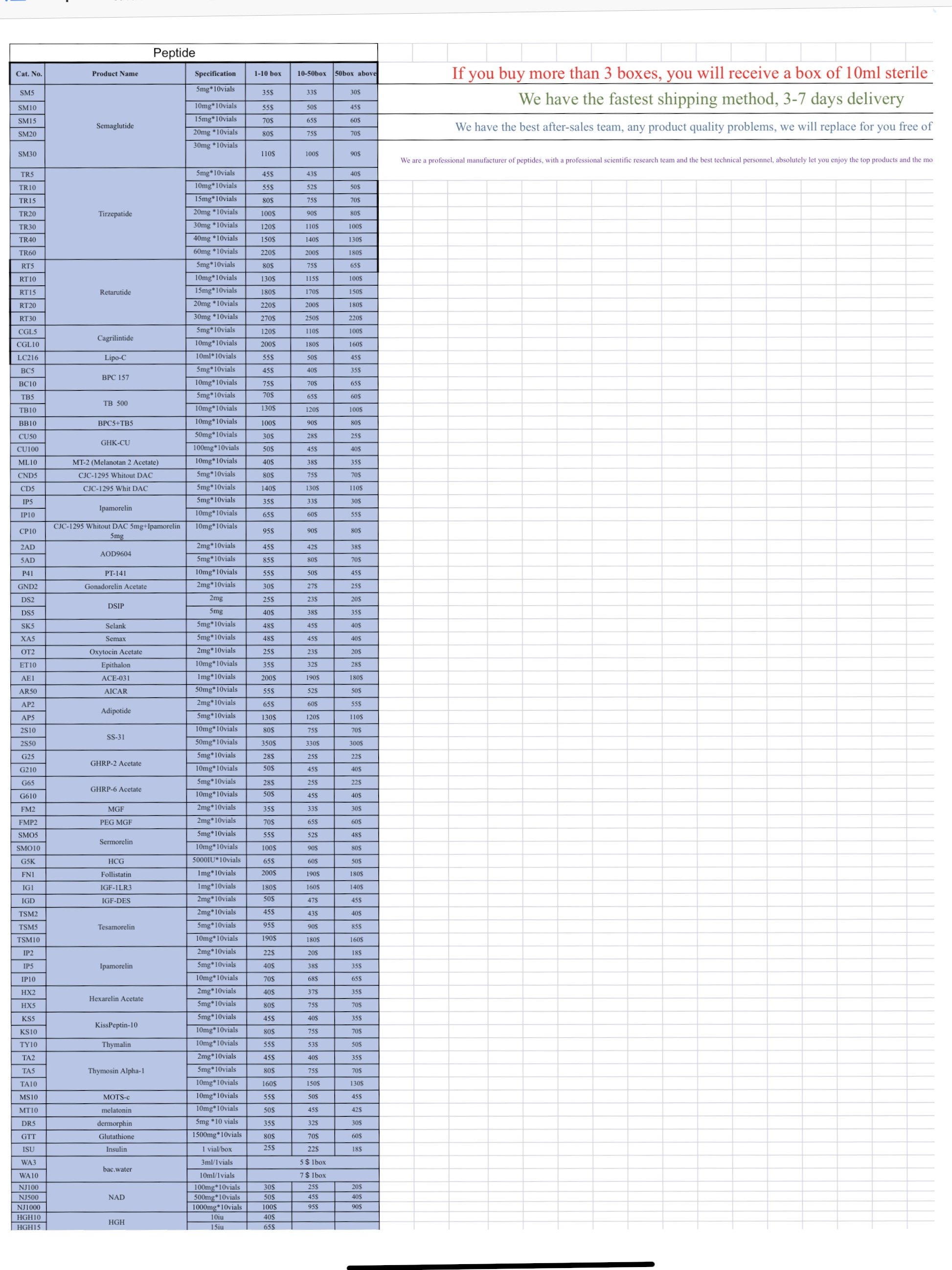The image size is (952, 1270).
Task: Click the "best after-sales team" line
Action: pos(694,126)
